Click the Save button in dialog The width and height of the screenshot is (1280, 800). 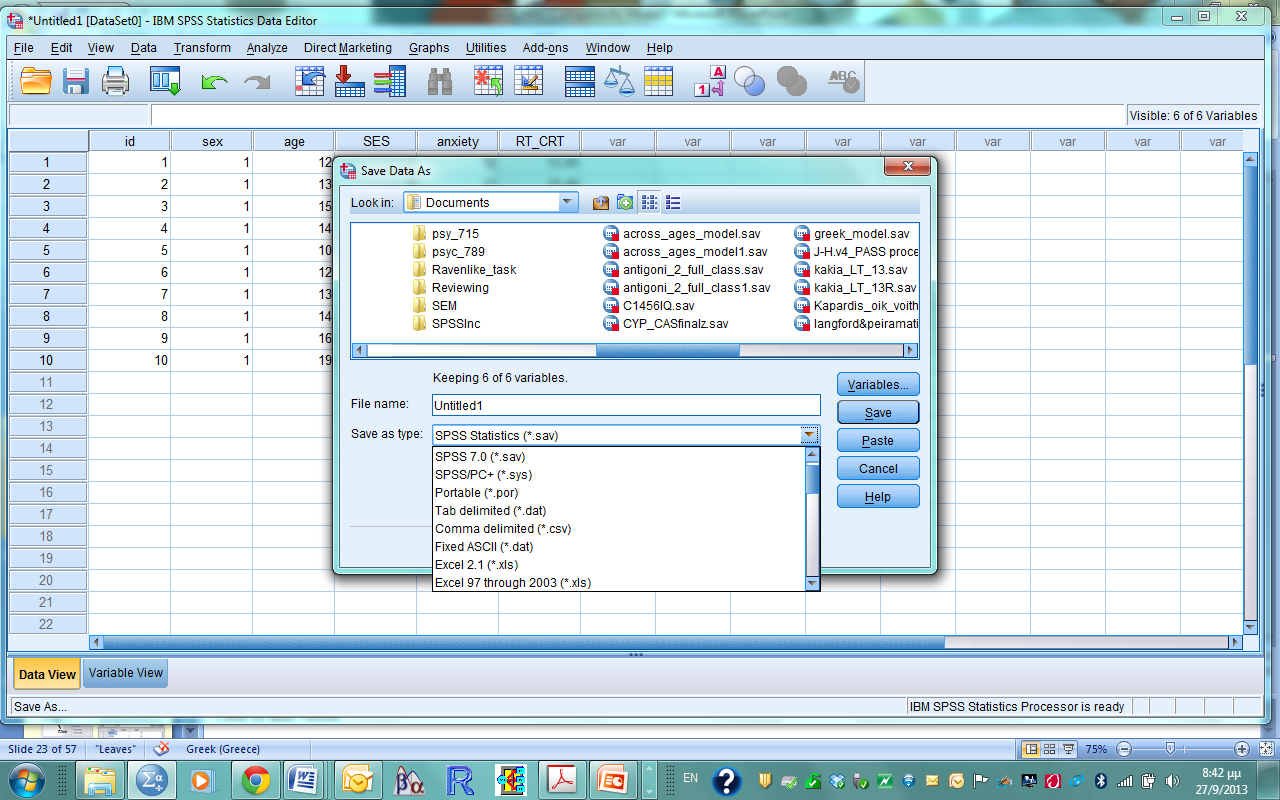coord(878,412)
